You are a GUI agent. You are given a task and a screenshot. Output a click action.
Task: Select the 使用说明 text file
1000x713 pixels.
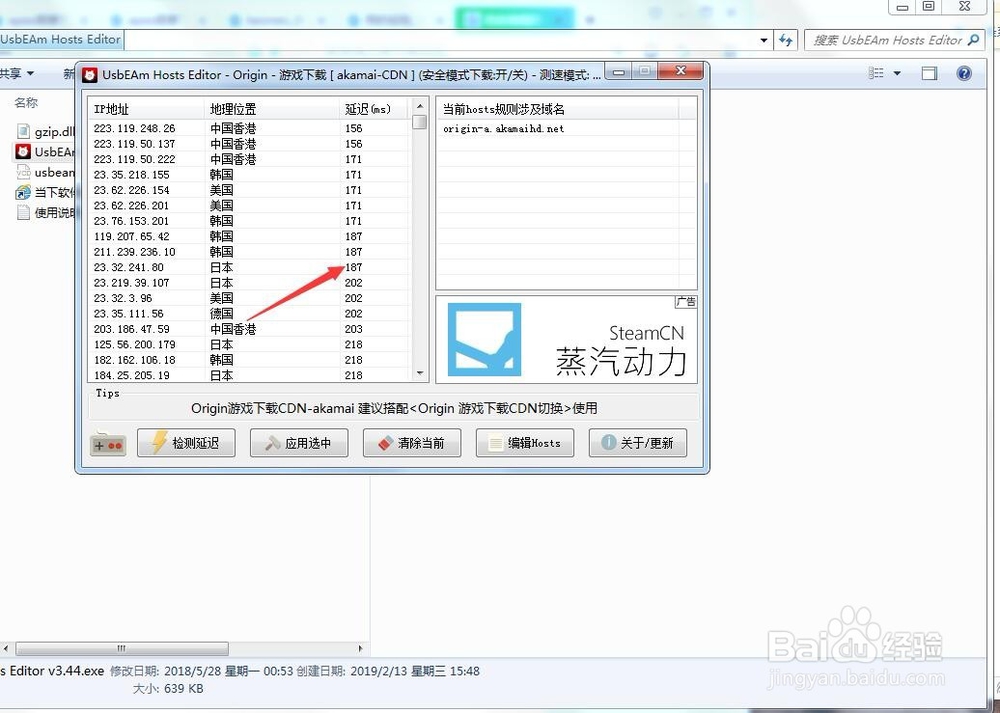45,213
